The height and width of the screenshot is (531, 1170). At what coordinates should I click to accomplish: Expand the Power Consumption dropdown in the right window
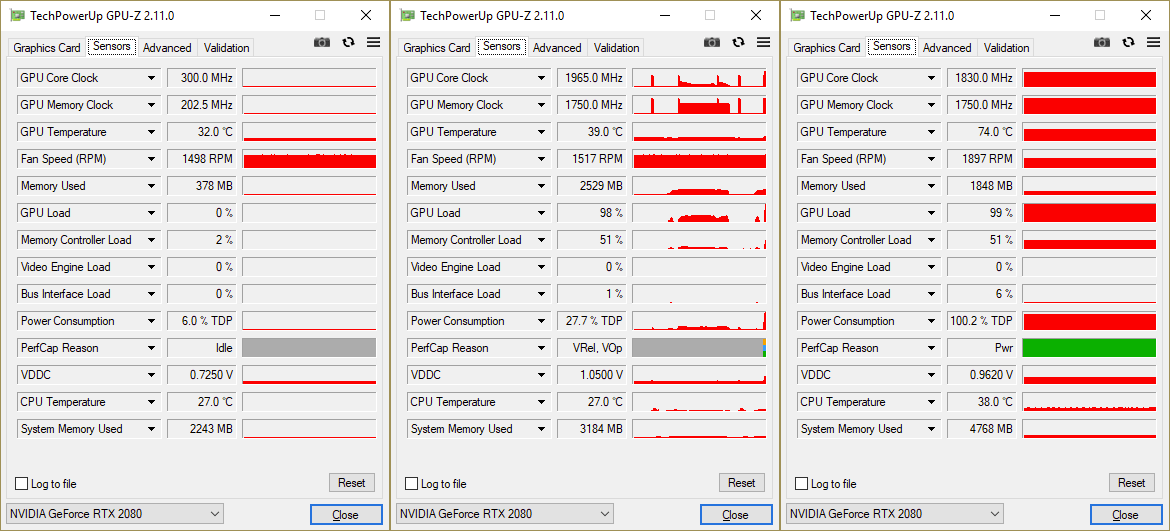click(x=932, y=321)
